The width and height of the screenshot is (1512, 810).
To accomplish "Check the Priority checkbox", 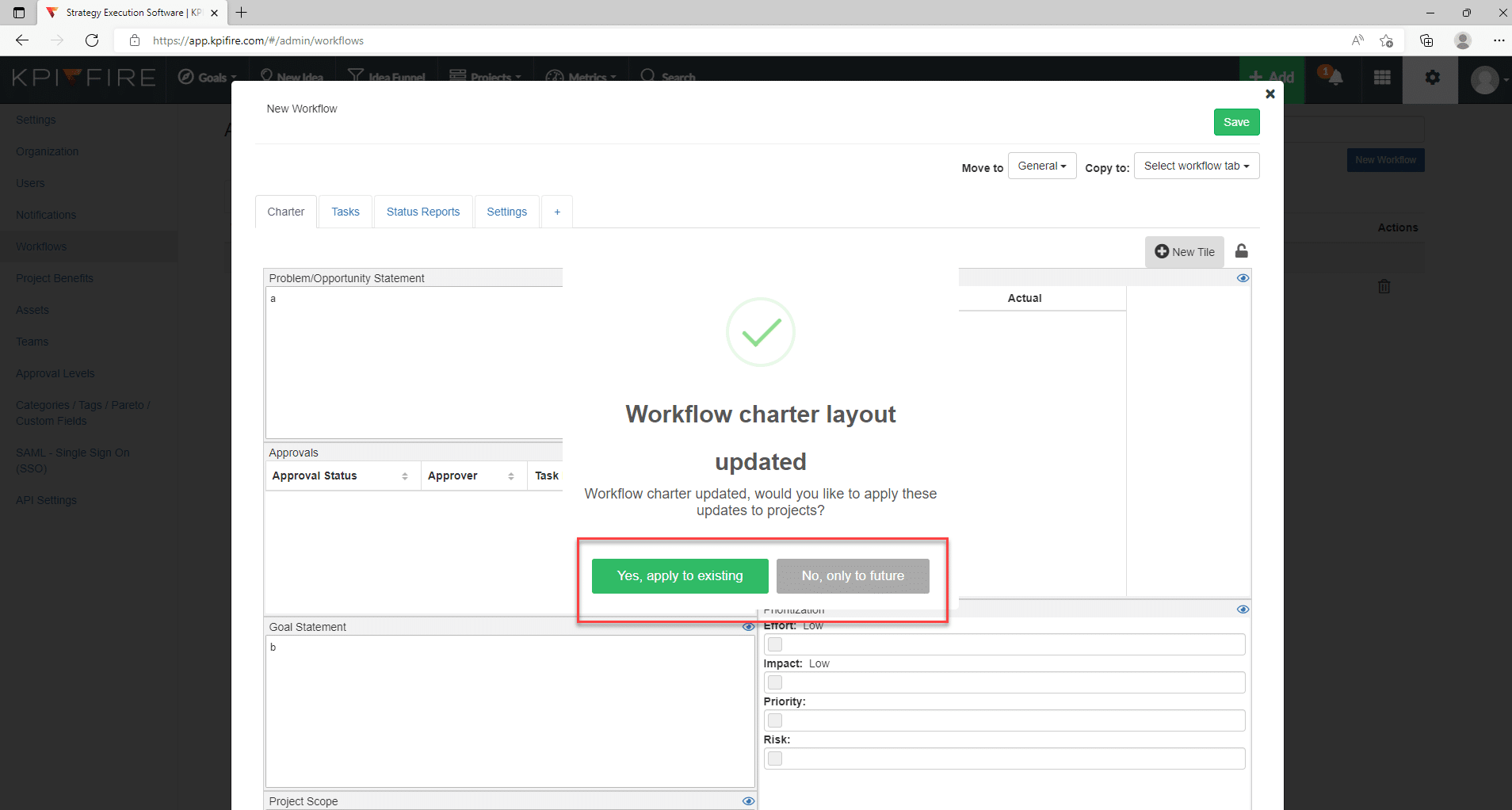I will pyautogui.click(x=775, y=720).
